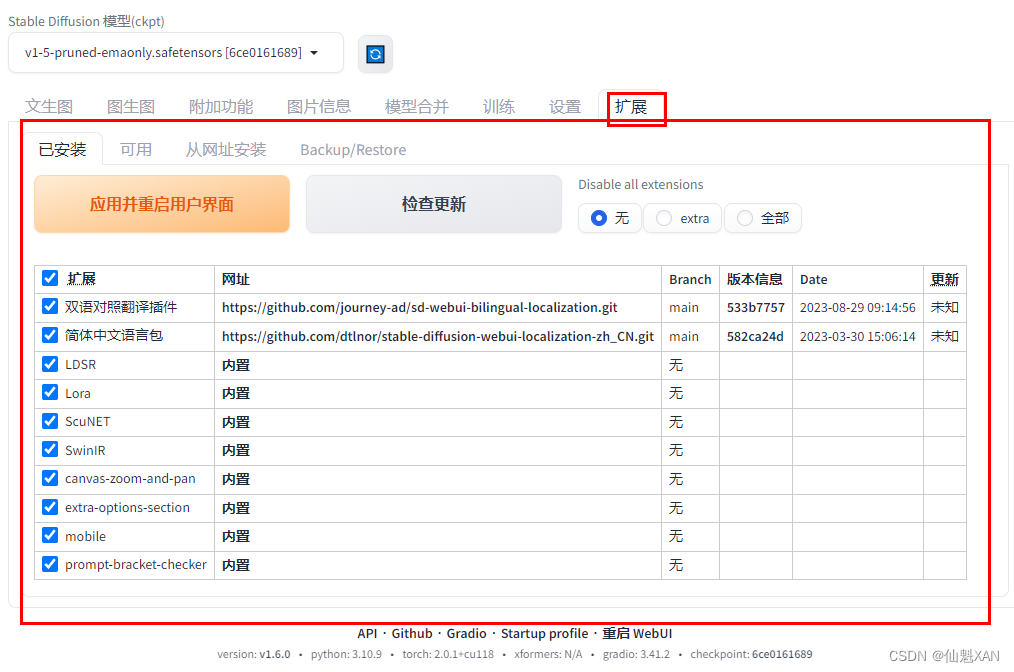Click the Startup profile footer link
1014x672 pixels.
[x=544, y=633]
